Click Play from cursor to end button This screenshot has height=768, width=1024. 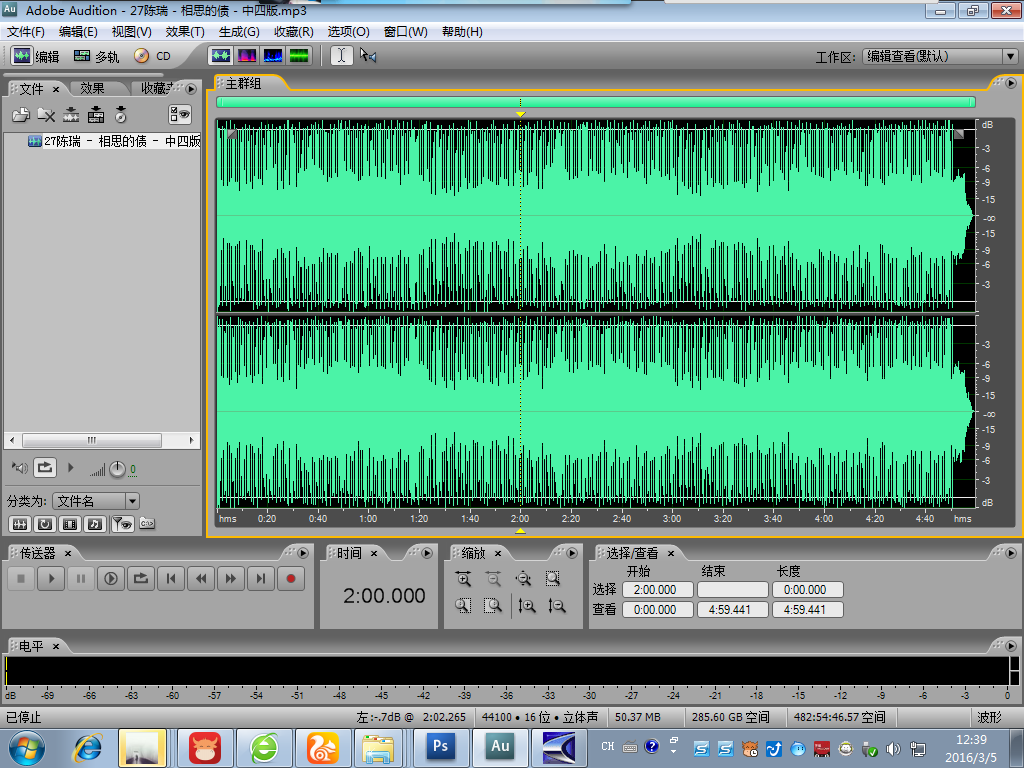(111, 579)
